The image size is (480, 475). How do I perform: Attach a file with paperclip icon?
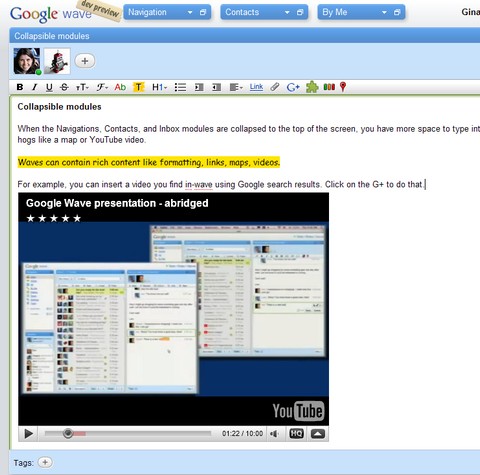(275, 87)
